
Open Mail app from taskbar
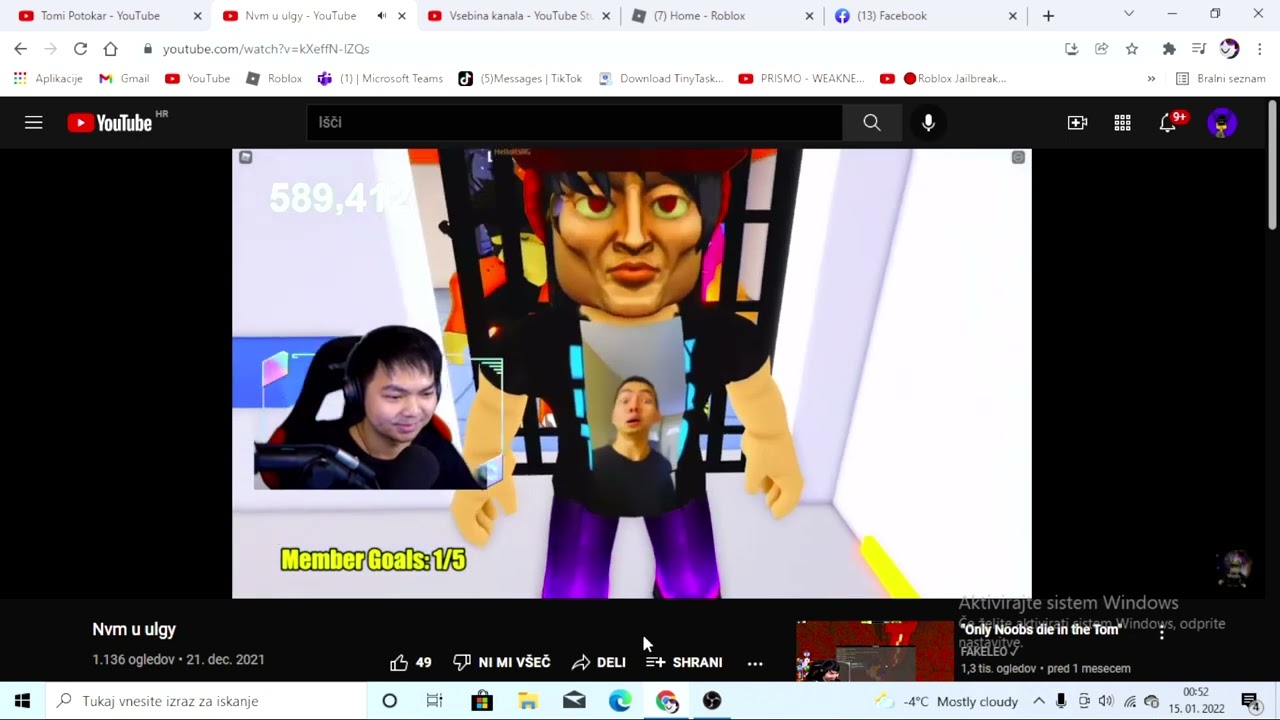click(x=574, y=701)
